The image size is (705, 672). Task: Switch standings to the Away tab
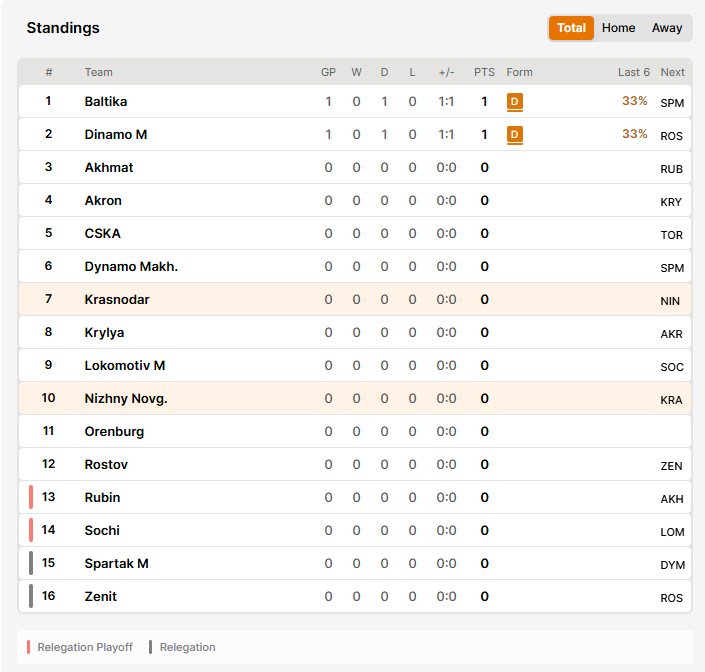pos(667,28)
